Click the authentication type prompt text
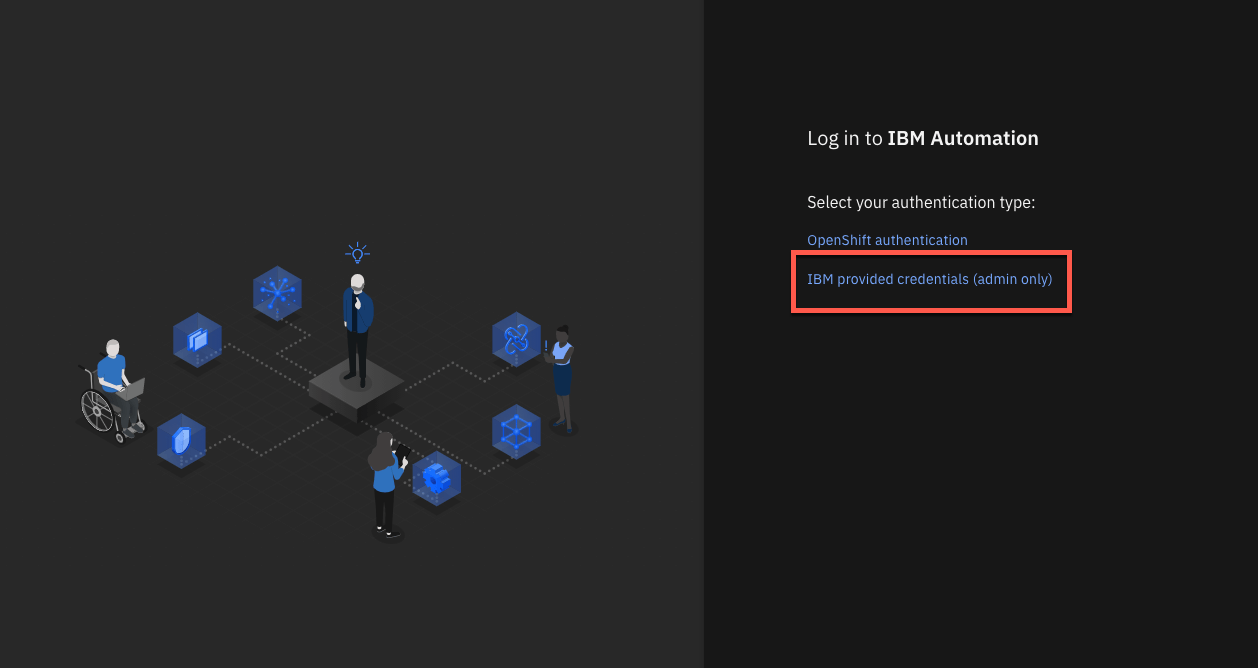 [x=921, y=202]
